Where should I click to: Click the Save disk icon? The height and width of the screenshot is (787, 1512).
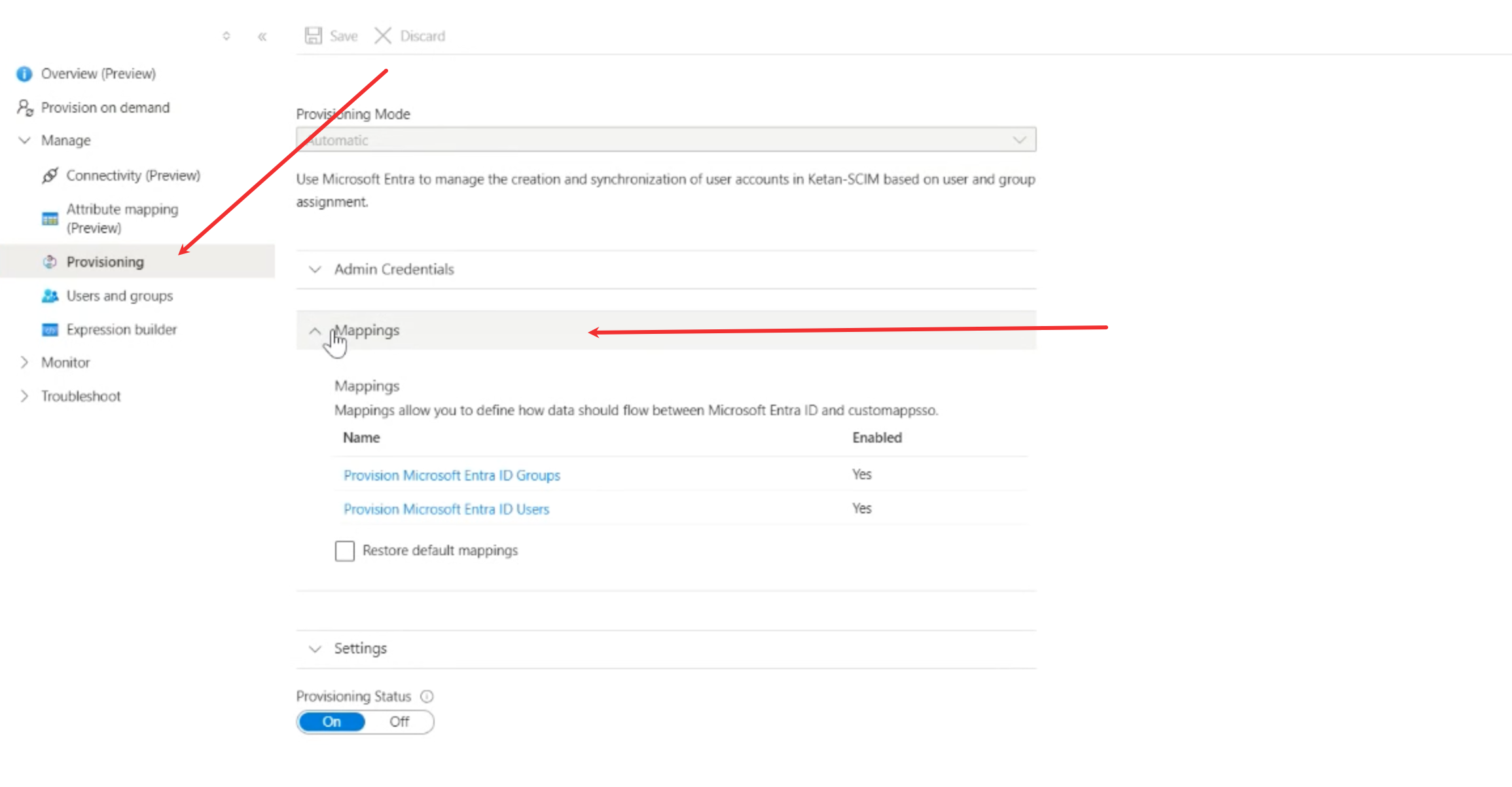click(x=314, y=35)
